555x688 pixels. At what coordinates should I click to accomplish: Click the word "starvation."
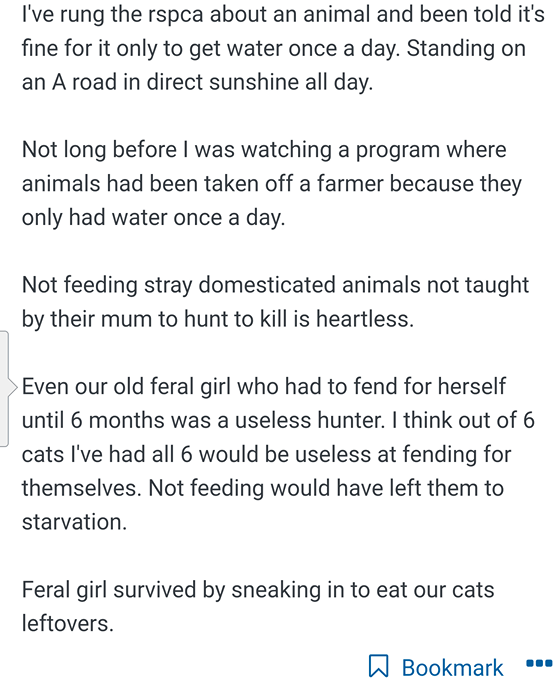[x=74, y=522]
